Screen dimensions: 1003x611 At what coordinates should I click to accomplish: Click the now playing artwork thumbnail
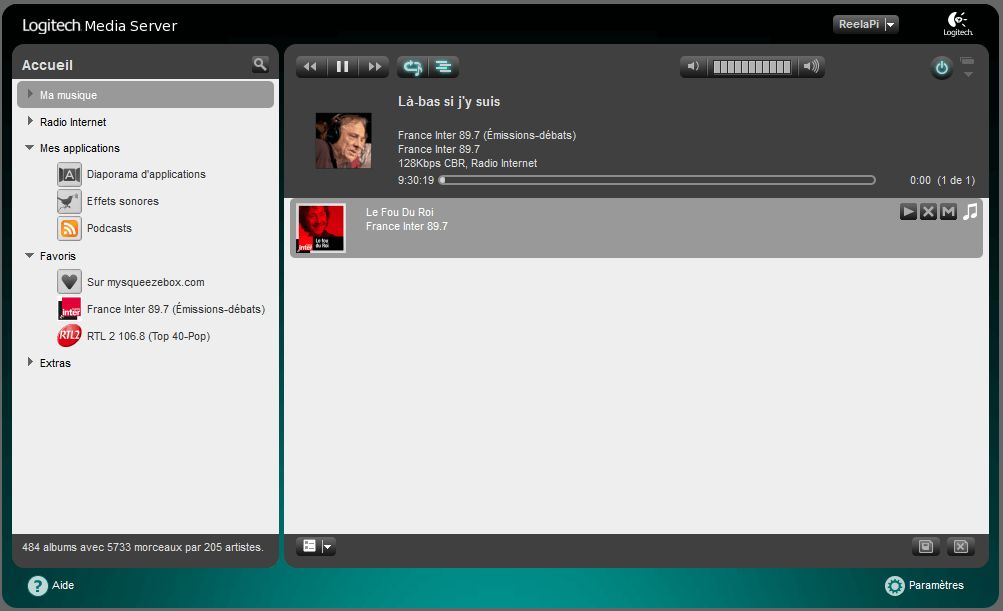coord(344,141)
